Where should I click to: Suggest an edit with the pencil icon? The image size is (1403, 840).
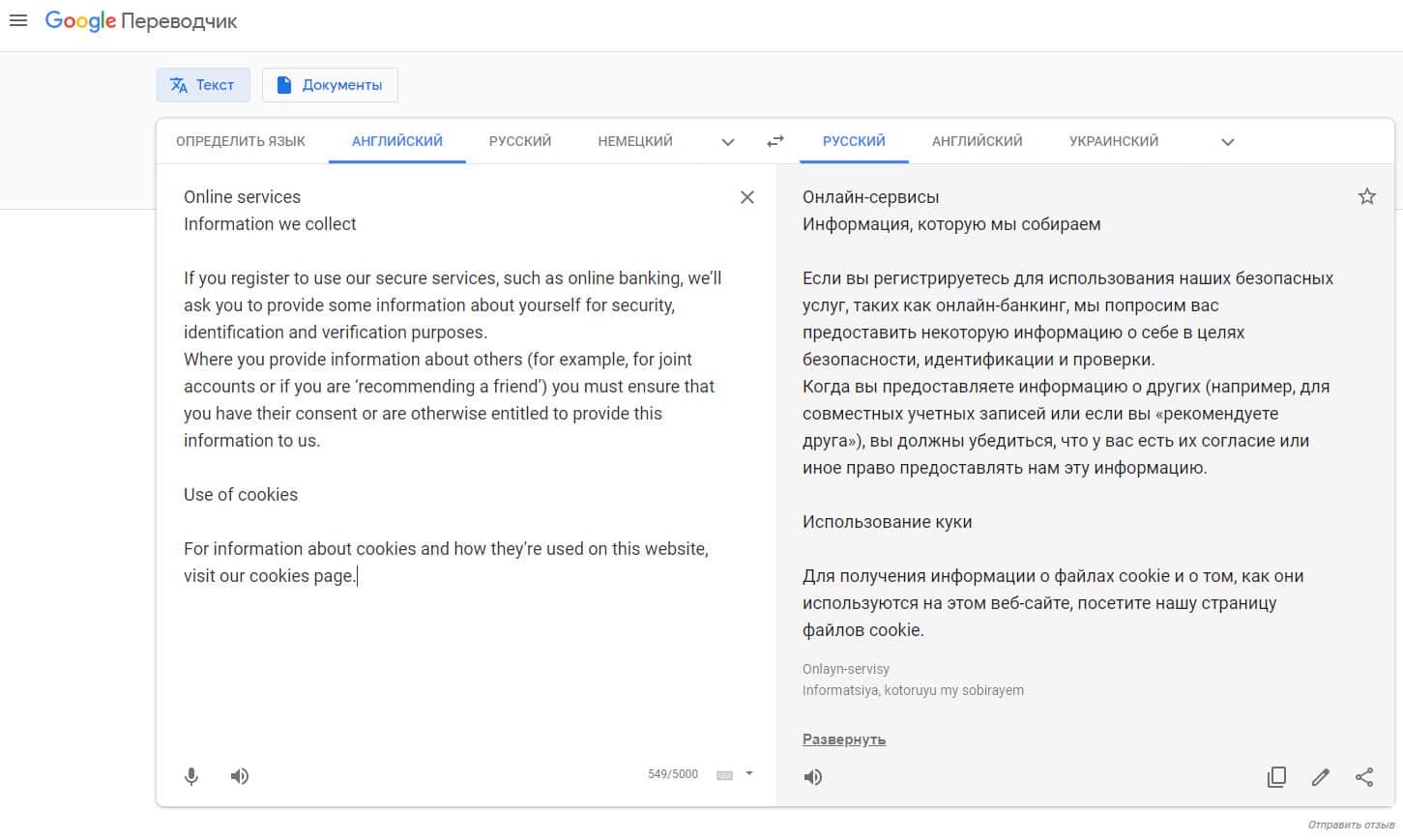point(1321,777)
